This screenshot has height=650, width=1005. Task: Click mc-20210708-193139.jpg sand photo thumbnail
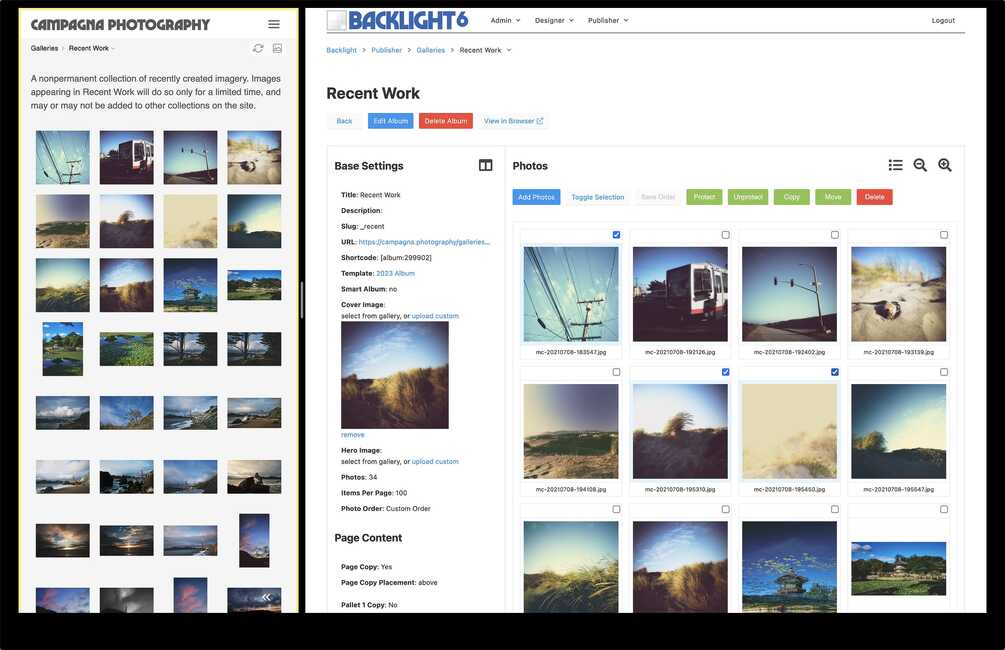898,294
